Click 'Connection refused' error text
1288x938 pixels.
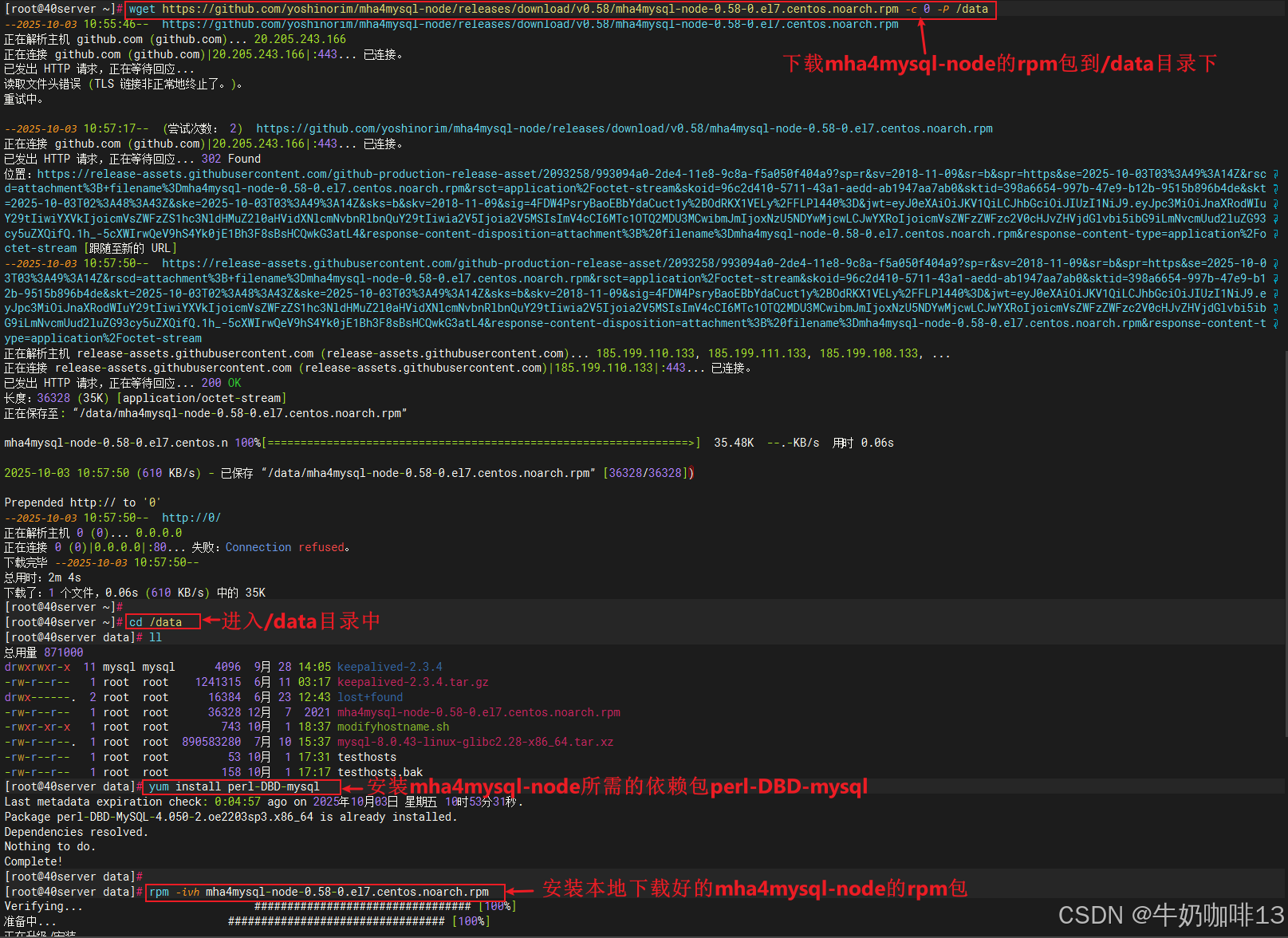(x=286, y=547)
